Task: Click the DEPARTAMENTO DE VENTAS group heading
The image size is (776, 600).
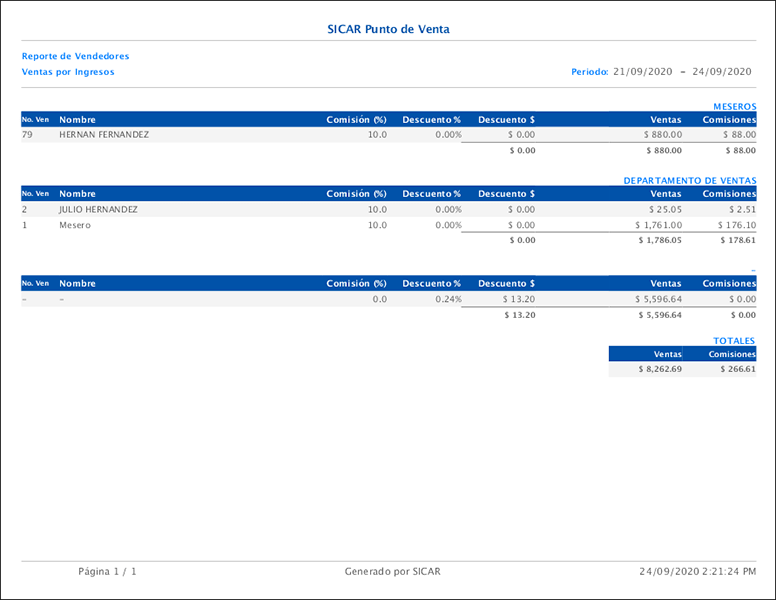Action: tap(689, 181)
